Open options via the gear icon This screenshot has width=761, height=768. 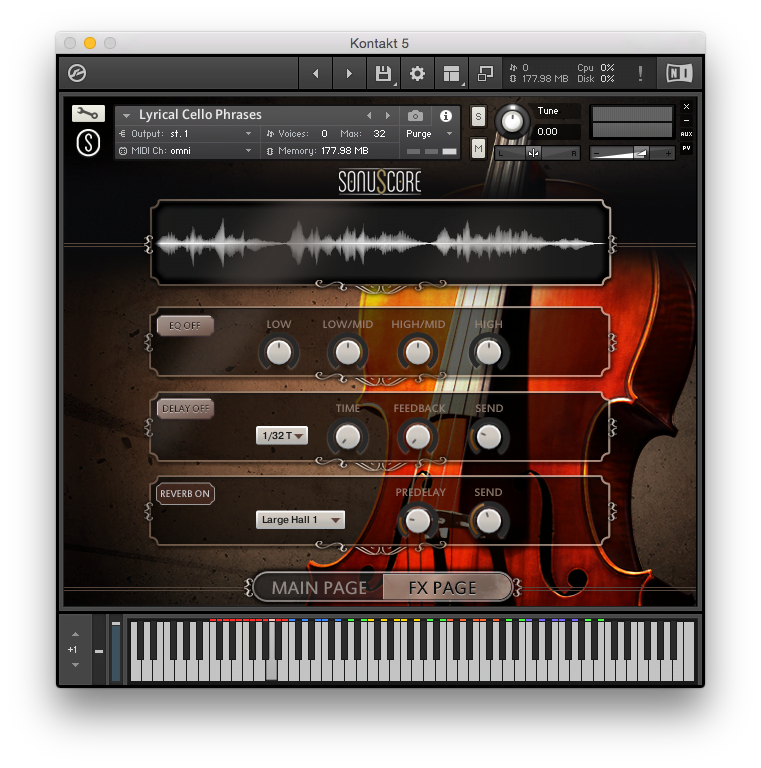417,73
